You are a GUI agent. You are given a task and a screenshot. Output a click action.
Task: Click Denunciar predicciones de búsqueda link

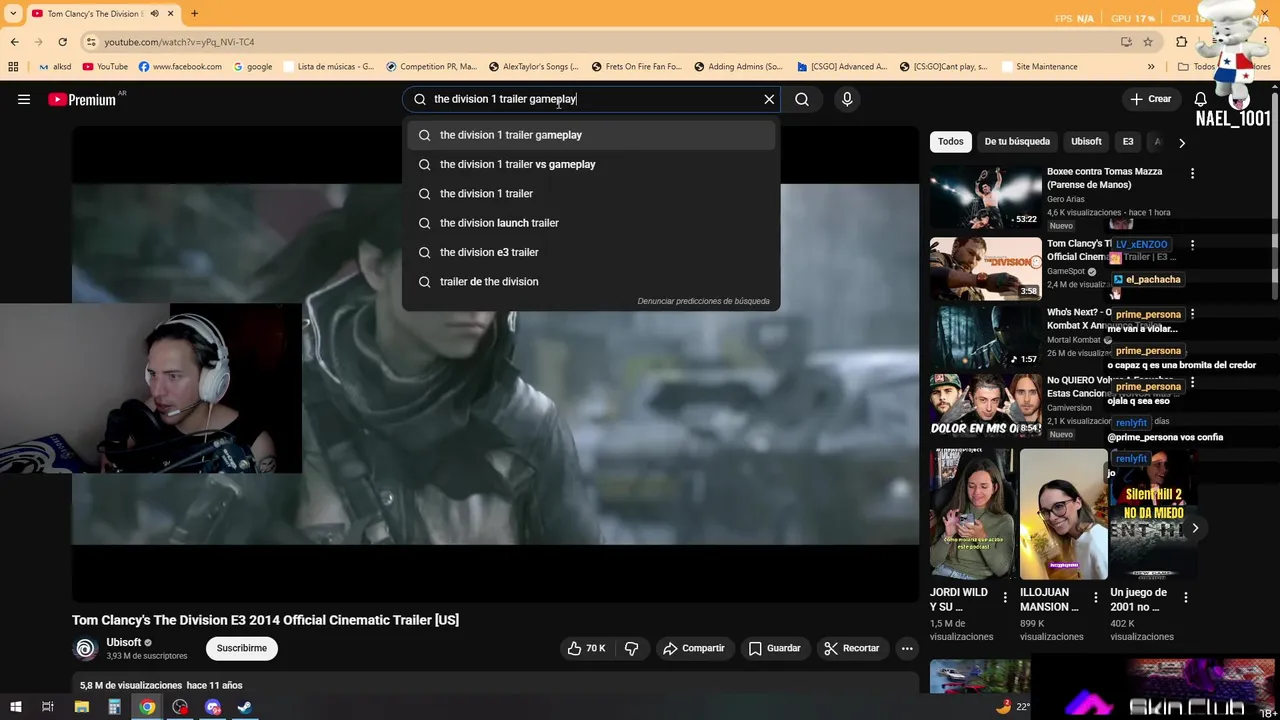[703, 301]
